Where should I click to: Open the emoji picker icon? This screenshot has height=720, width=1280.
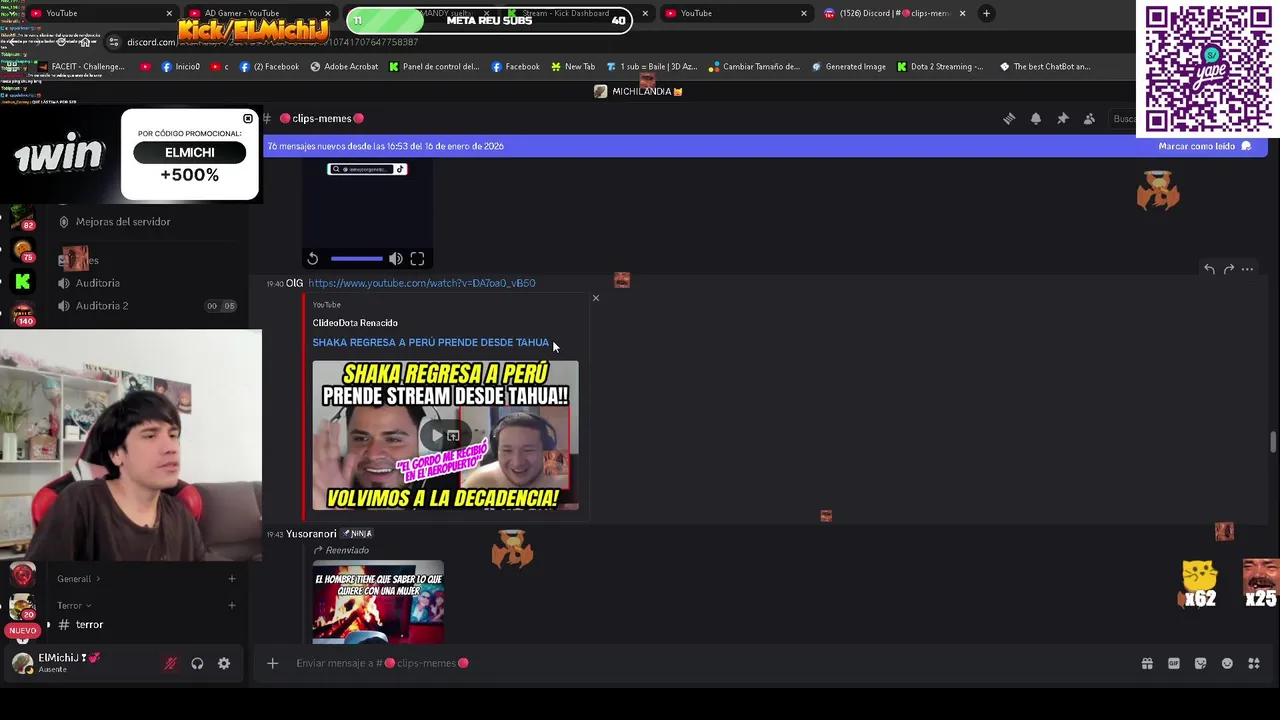click(x=1227, y=663)
